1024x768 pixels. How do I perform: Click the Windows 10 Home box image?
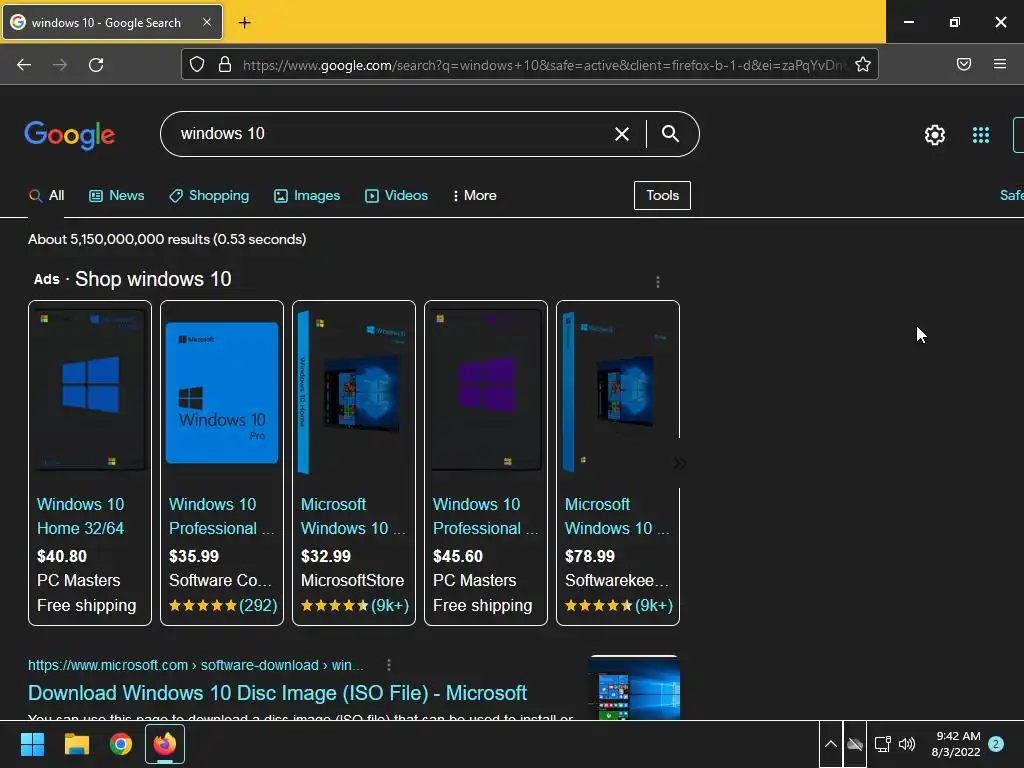354,392
